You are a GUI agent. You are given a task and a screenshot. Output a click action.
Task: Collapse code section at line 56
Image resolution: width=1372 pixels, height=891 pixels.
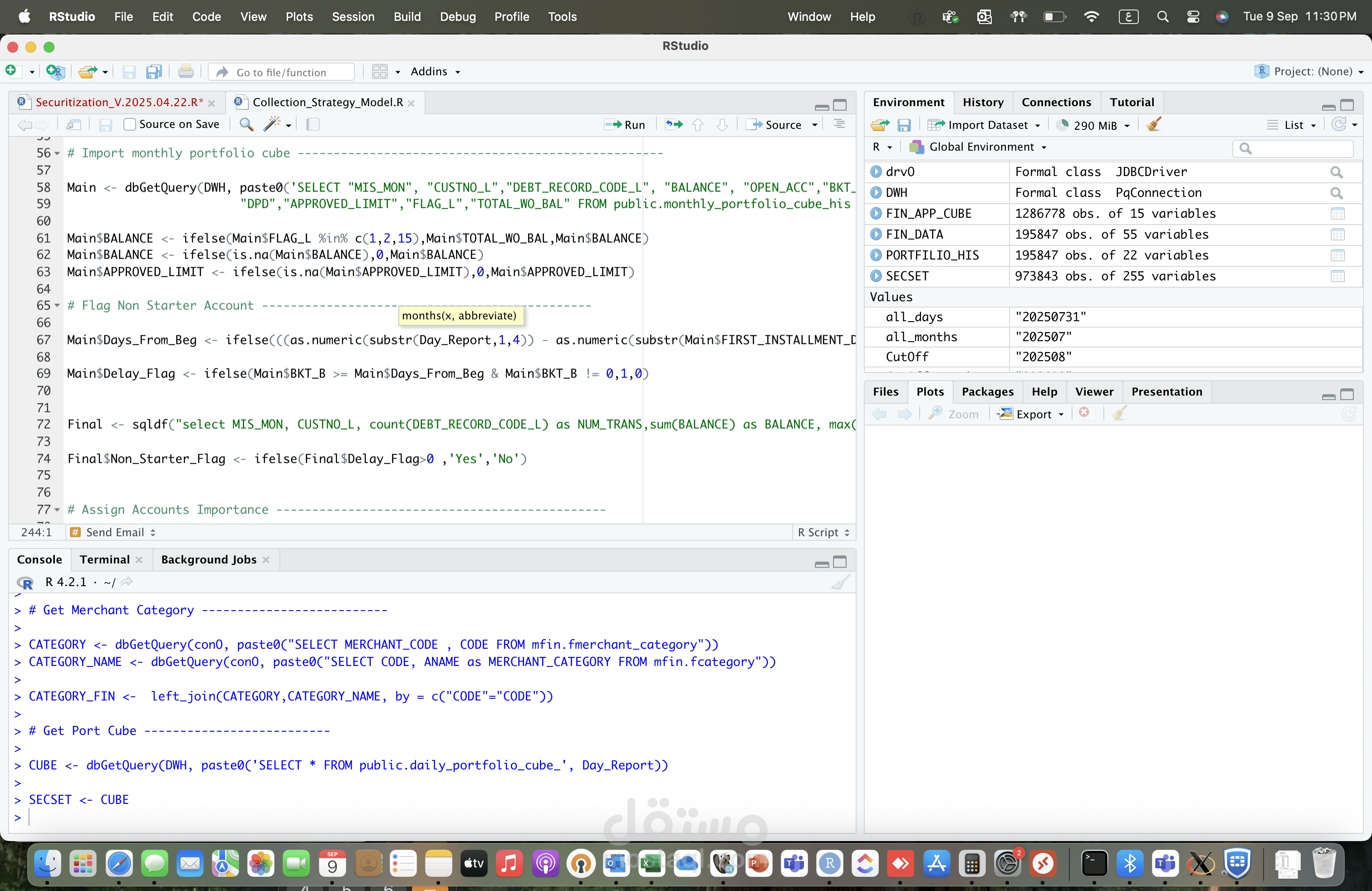[x=57, y=153]
